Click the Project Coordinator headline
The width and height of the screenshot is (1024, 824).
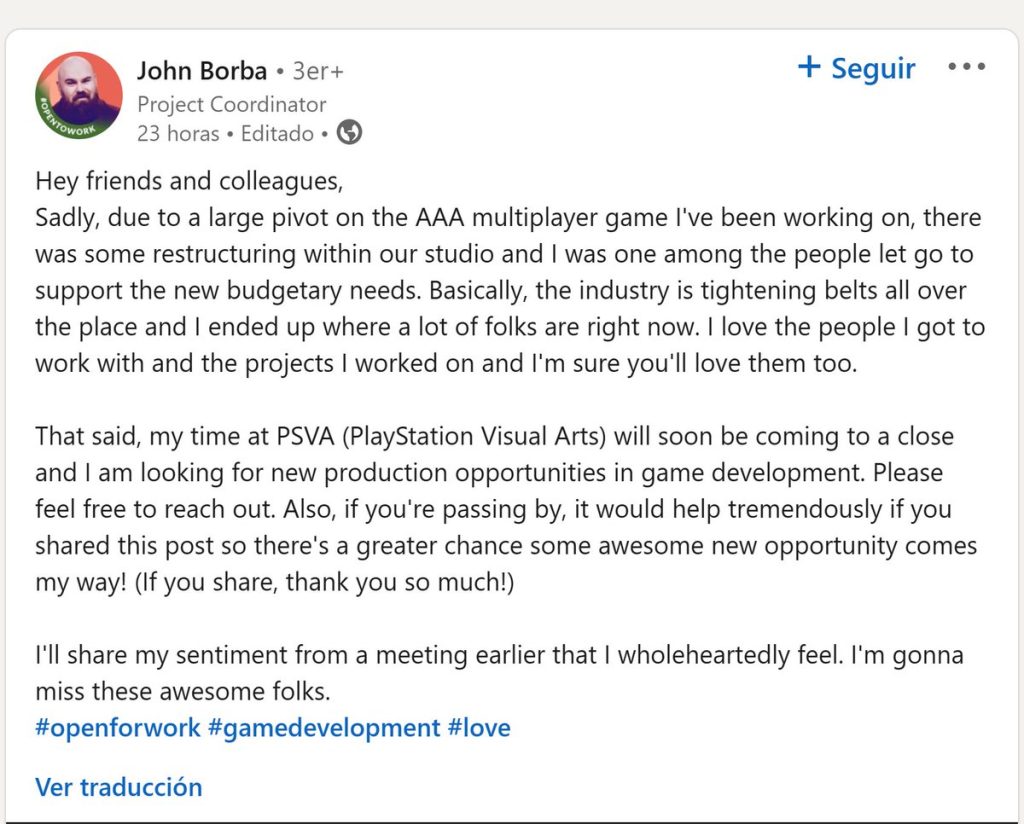tap(231, 104)
